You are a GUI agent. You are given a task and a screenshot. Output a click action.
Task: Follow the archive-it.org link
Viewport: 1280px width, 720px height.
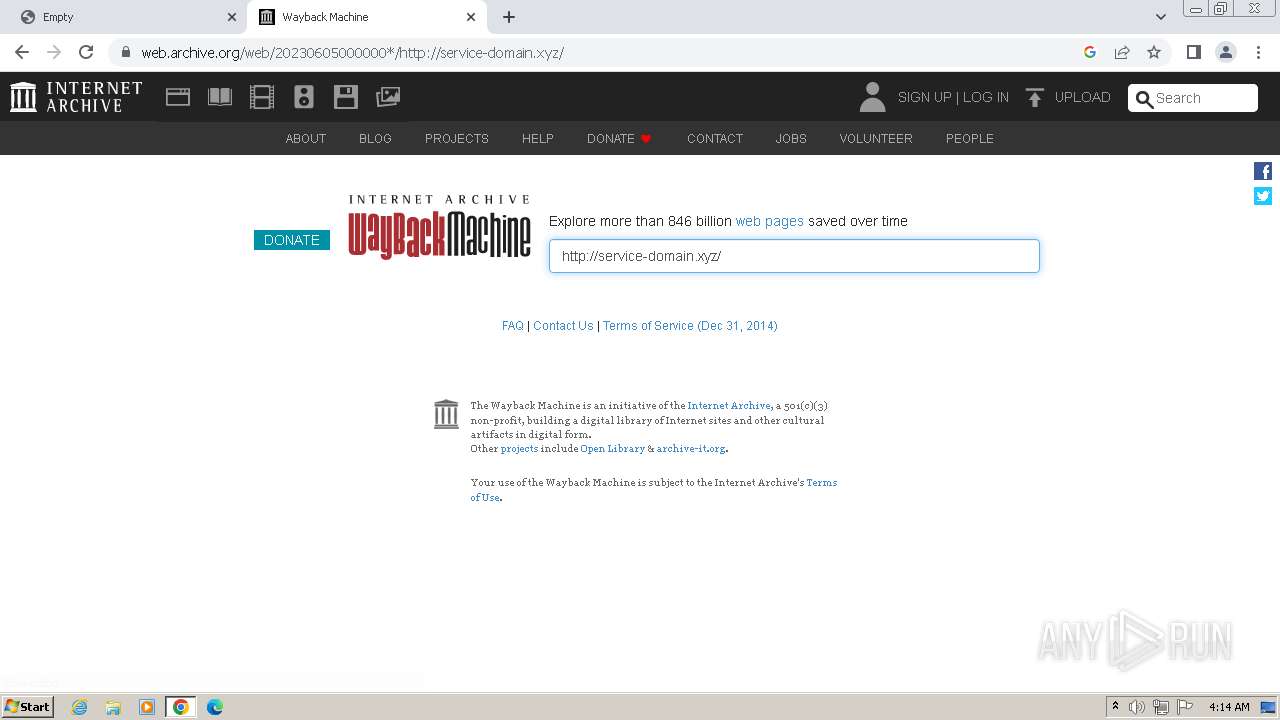tap(691, 449)
